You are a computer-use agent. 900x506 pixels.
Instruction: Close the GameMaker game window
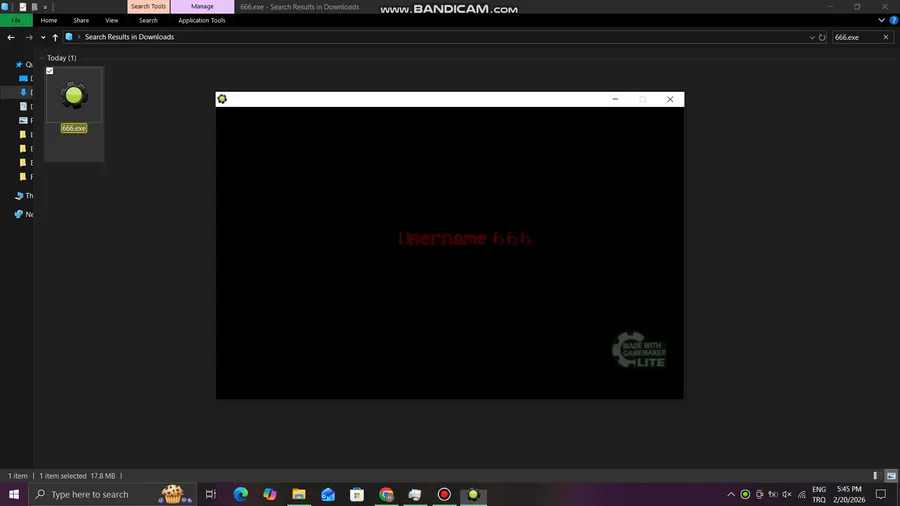click(670, 99)
